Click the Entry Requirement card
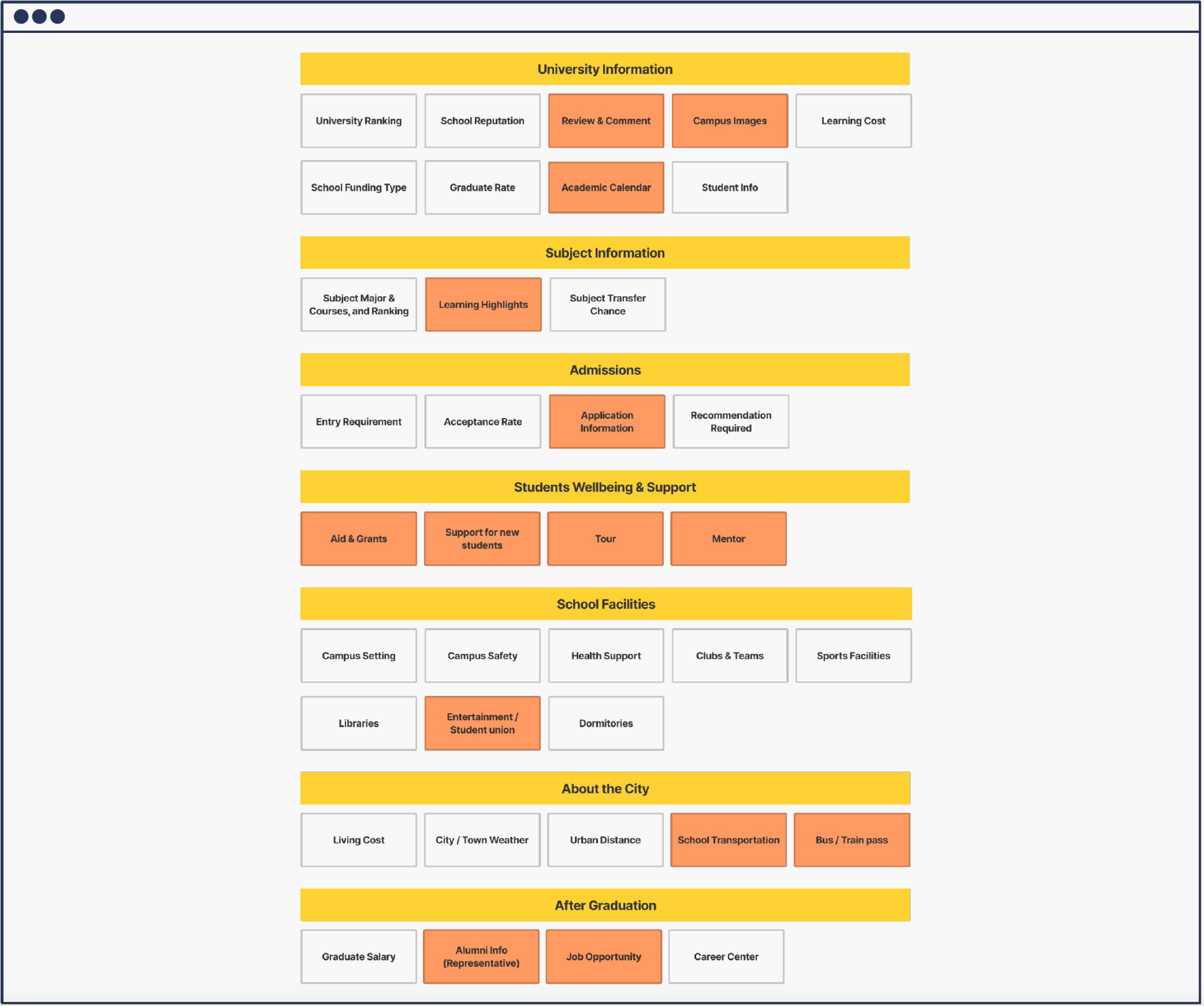 (x=358, y=421)
